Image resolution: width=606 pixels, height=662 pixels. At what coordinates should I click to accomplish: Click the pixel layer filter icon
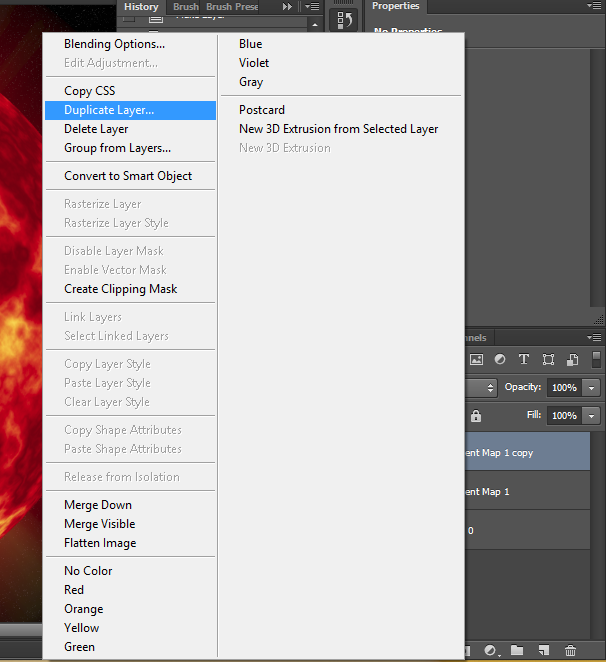477,360
